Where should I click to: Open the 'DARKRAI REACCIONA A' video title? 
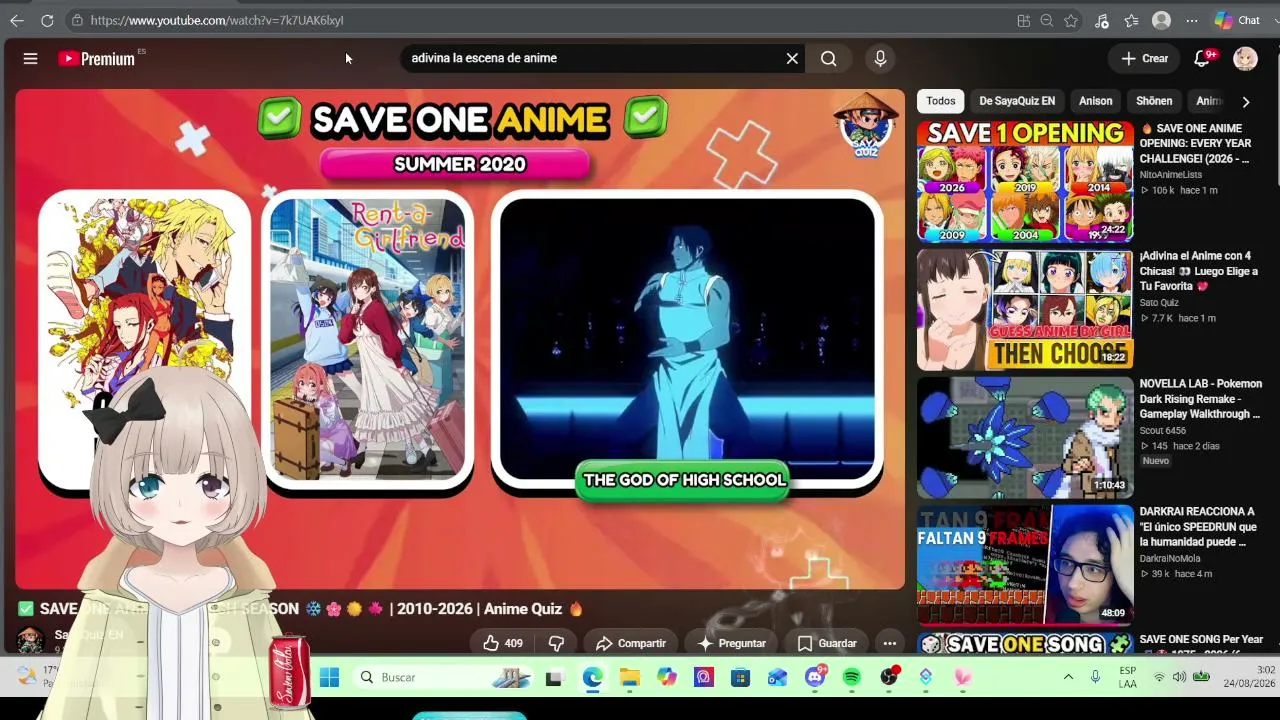point(1198,527)
